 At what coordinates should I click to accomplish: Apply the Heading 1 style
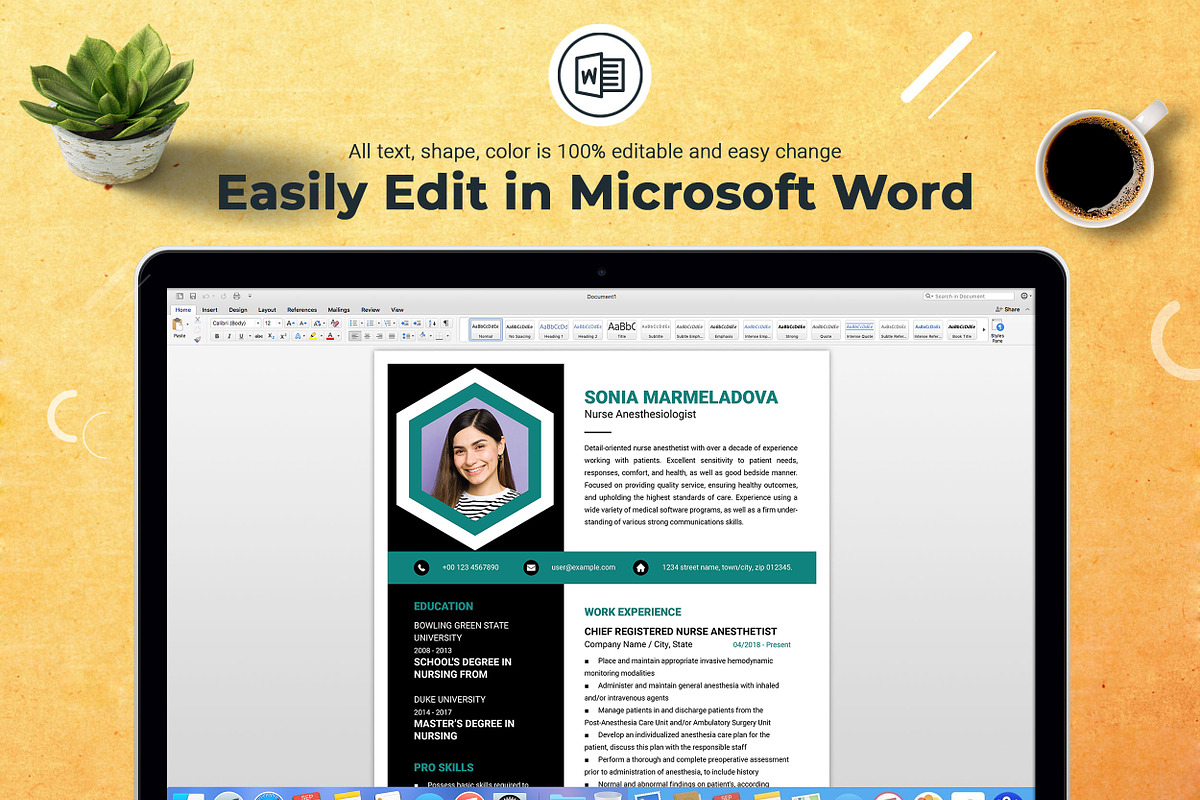pos(554,330)
